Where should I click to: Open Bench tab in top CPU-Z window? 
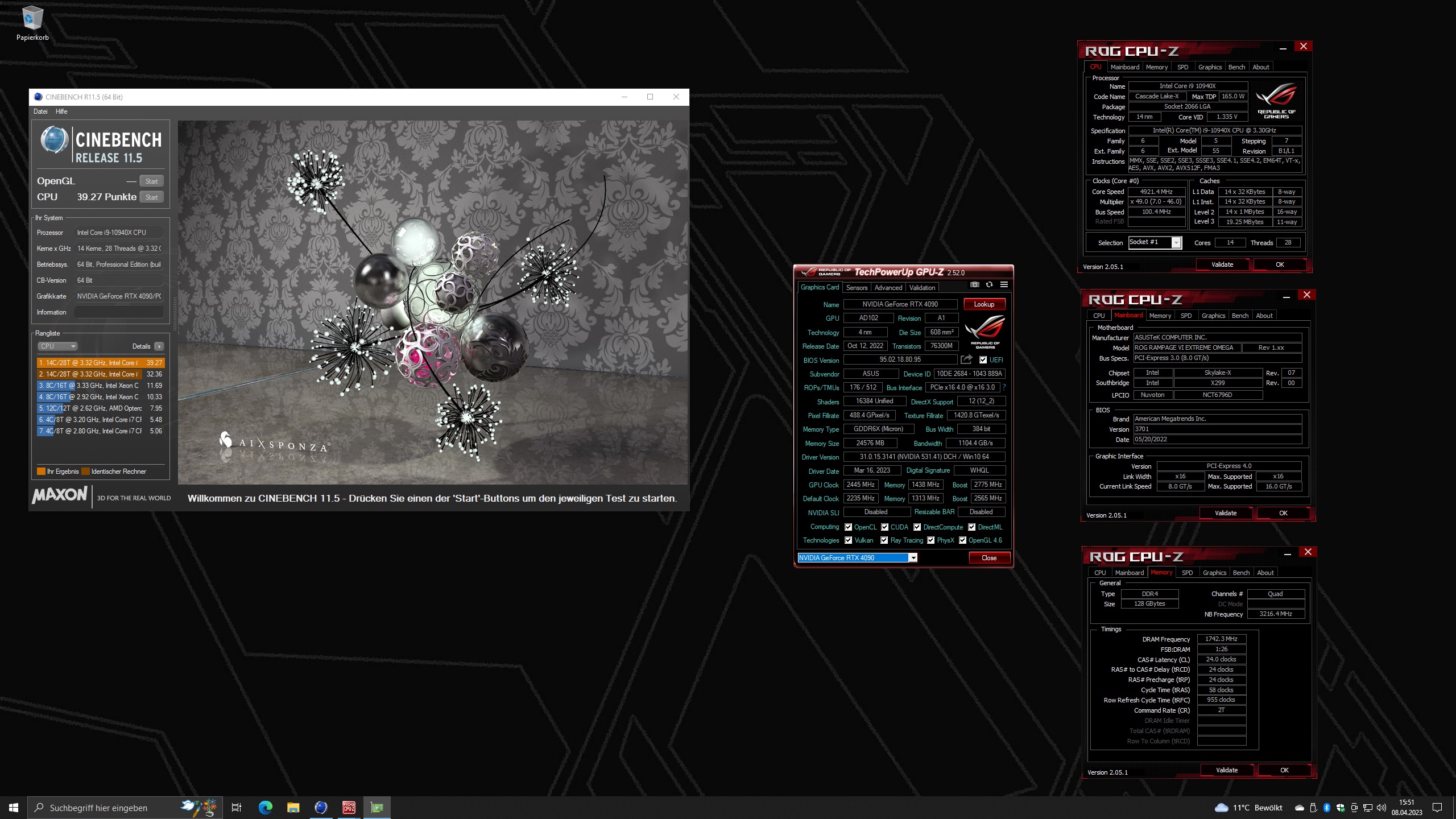[1236, 67]
